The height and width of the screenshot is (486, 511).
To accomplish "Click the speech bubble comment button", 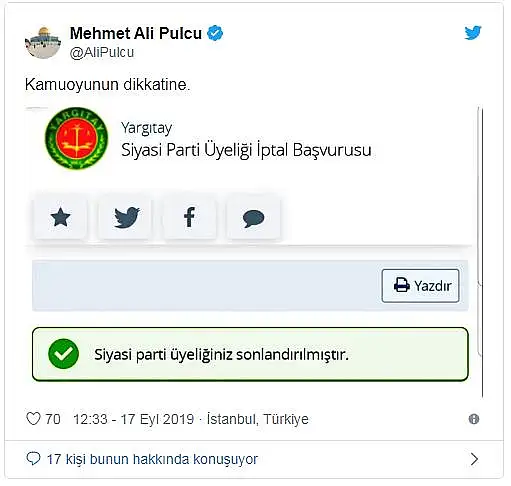I will (253, 217).
